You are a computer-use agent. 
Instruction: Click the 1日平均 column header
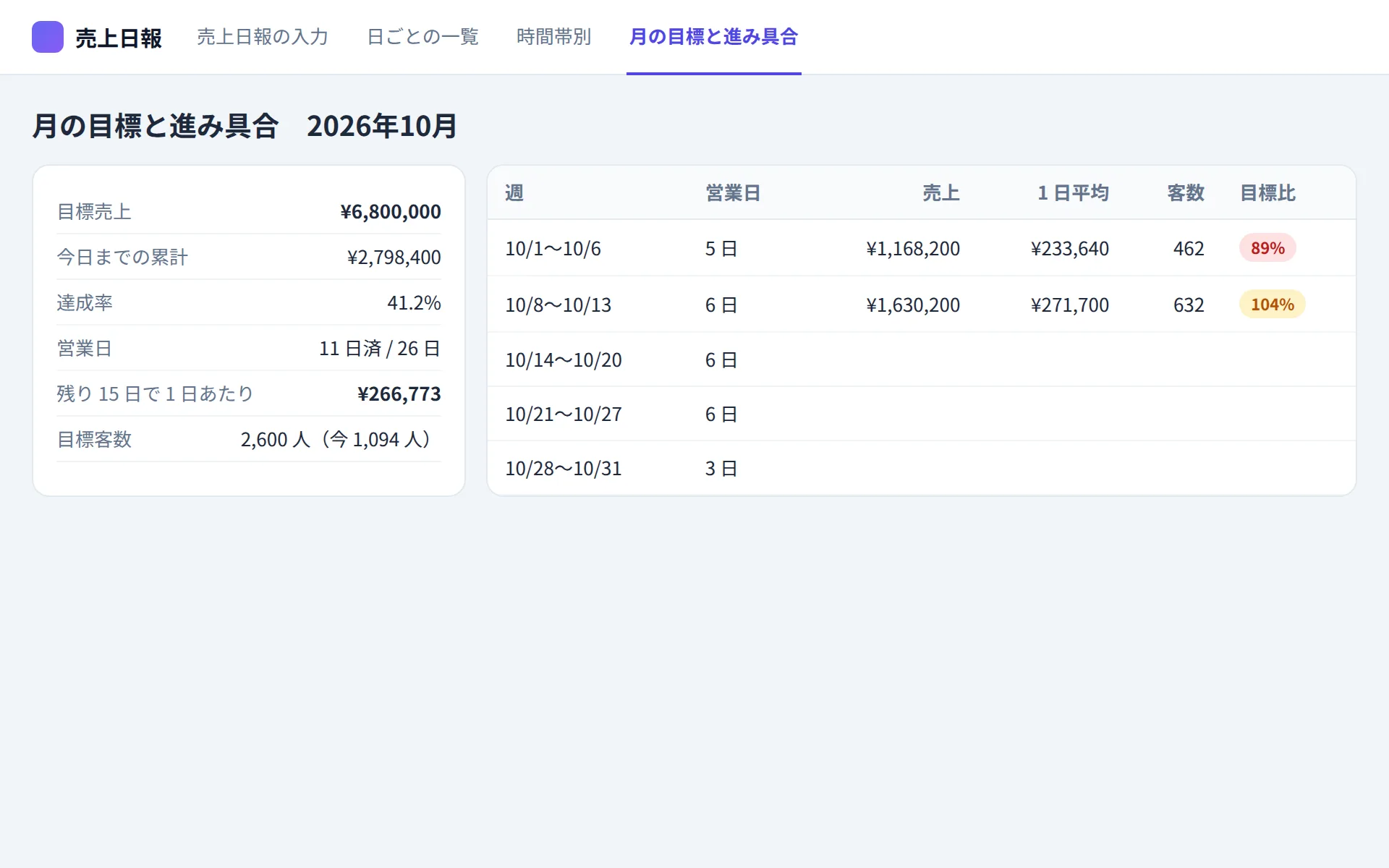tap(1073, 193)
